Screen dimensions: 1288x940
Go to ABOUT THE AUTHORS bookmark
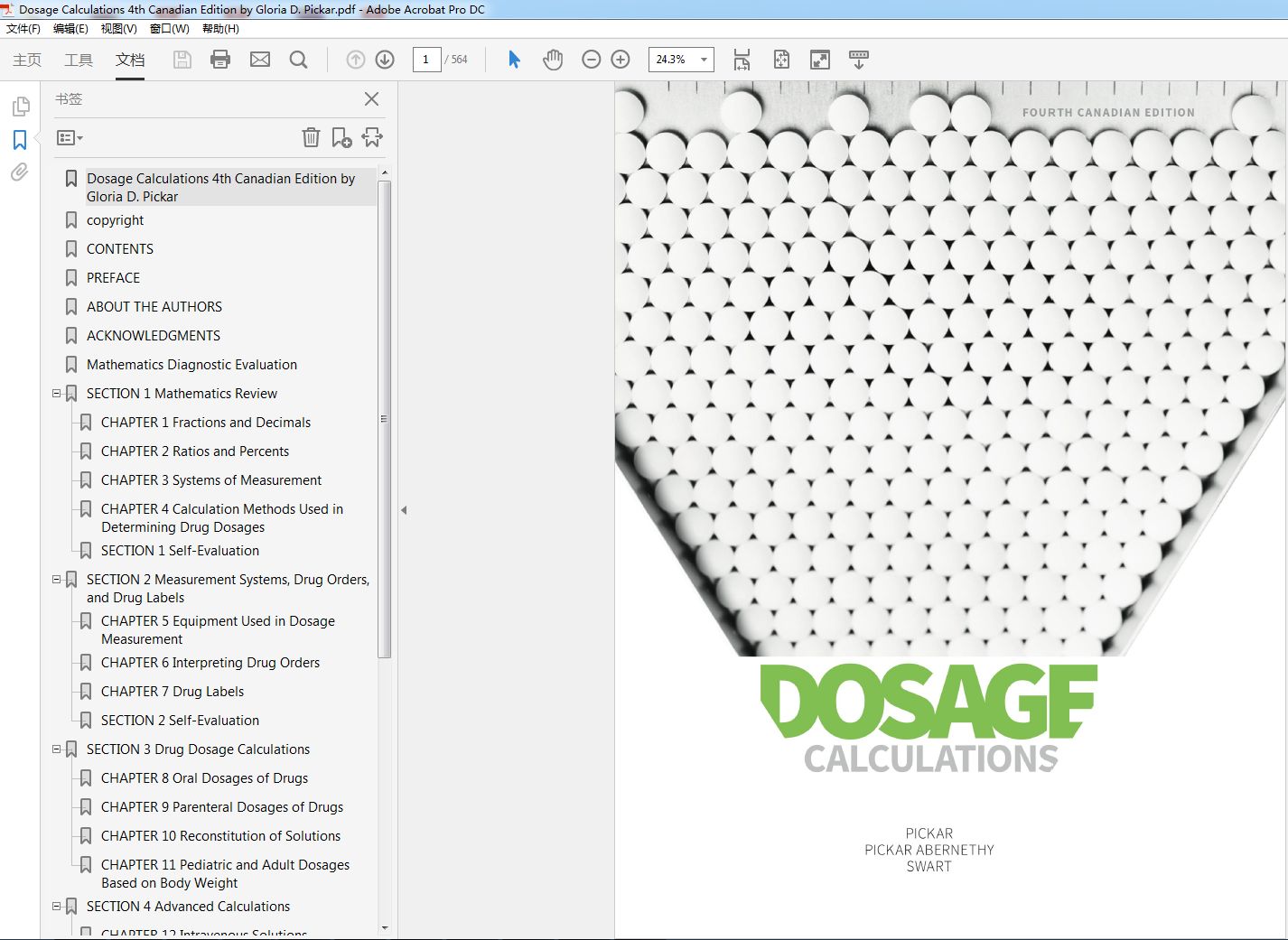click(x=154, y=307)
